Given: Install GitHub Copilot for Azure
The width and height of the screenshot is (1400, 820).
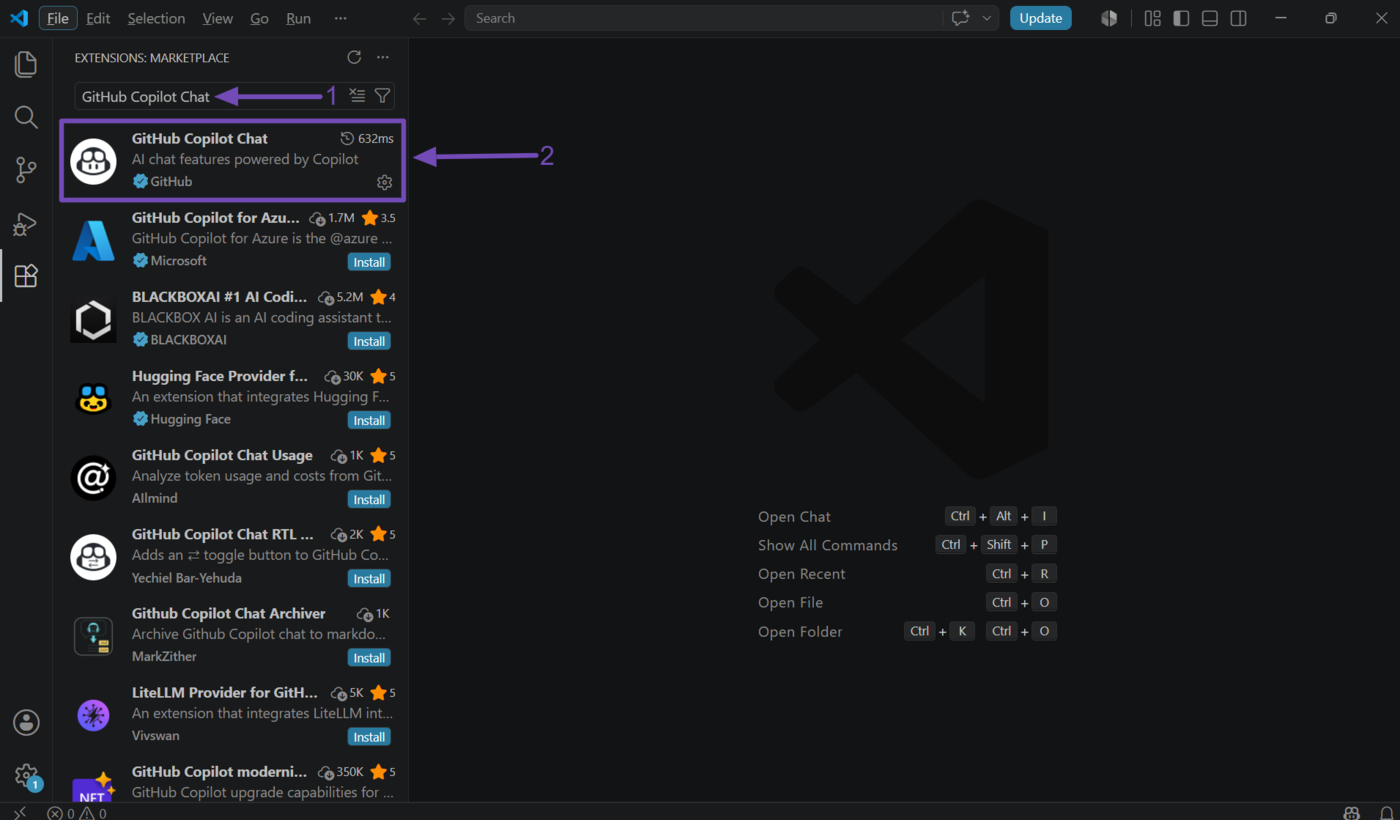Looking at the screenshot, I should (x=369, y=262).
